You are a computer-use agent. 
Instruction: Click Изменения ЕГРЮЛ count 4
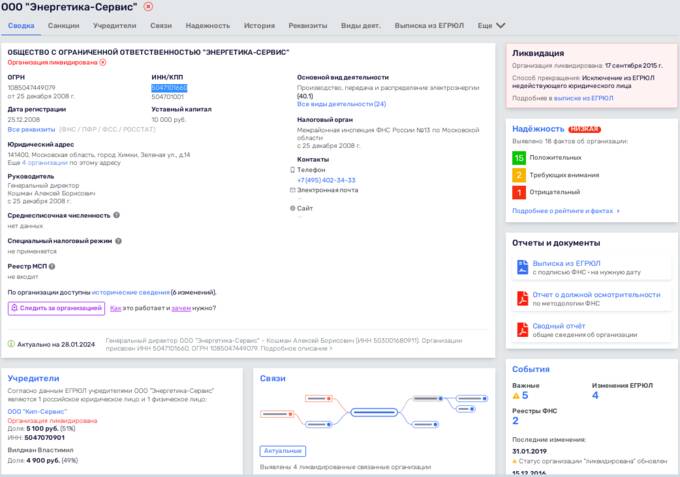pyautogui.click(x=595, y=395)
